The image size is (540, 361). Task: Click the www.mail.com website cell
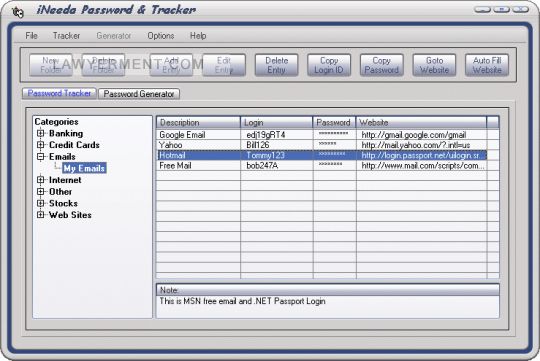coord(423,166)
